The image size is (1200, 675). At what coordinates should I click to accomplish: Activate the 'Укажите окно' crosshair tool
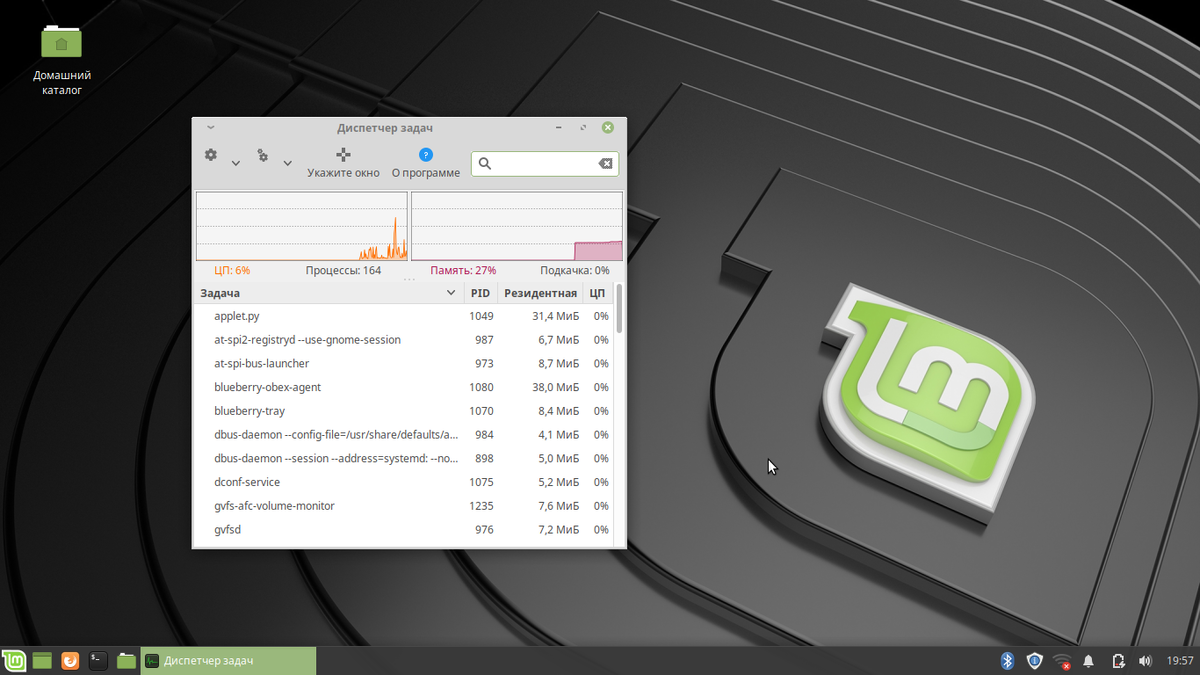coord(343,163)
